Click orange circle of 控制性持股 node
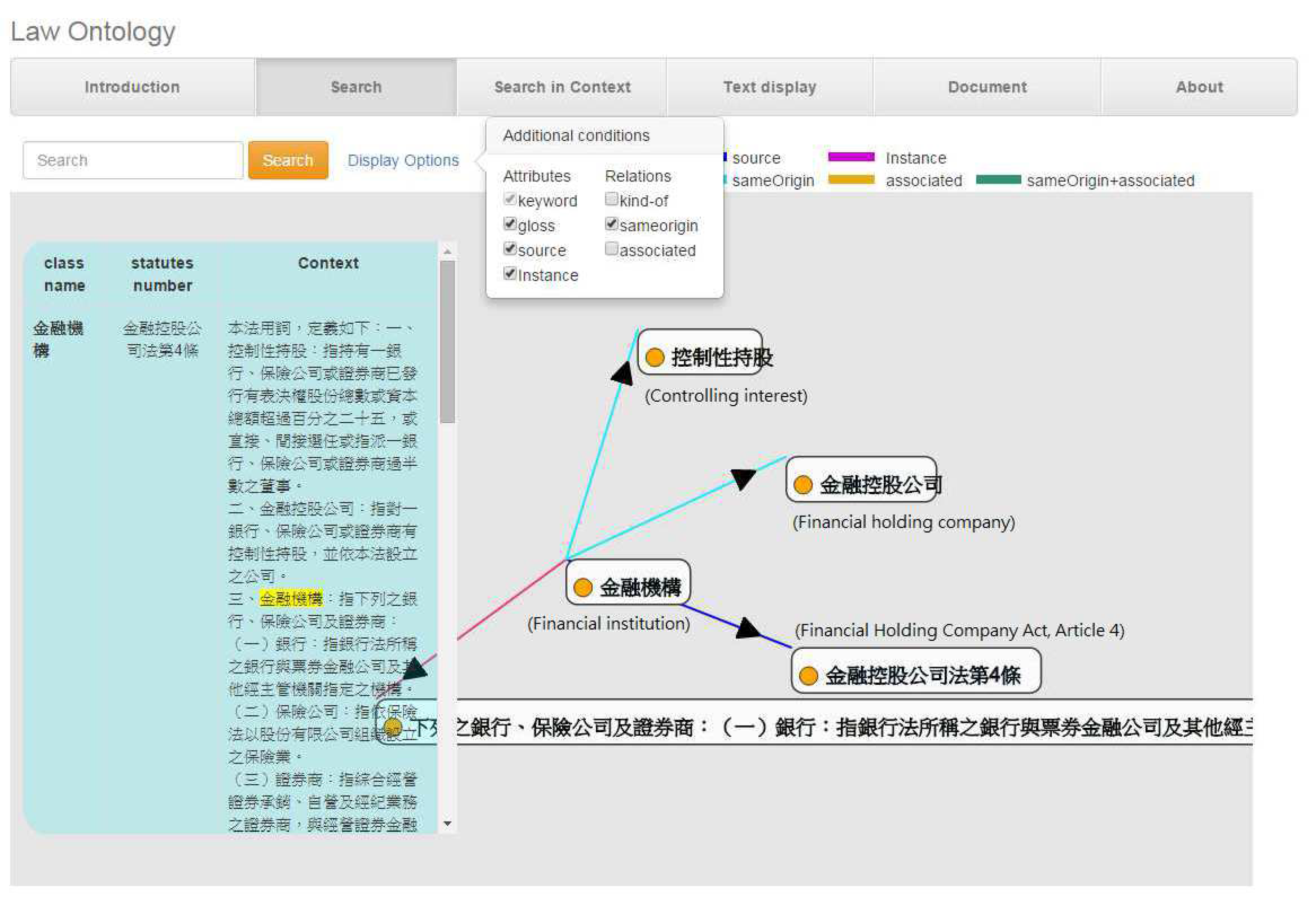 click(x=654, y=357)
